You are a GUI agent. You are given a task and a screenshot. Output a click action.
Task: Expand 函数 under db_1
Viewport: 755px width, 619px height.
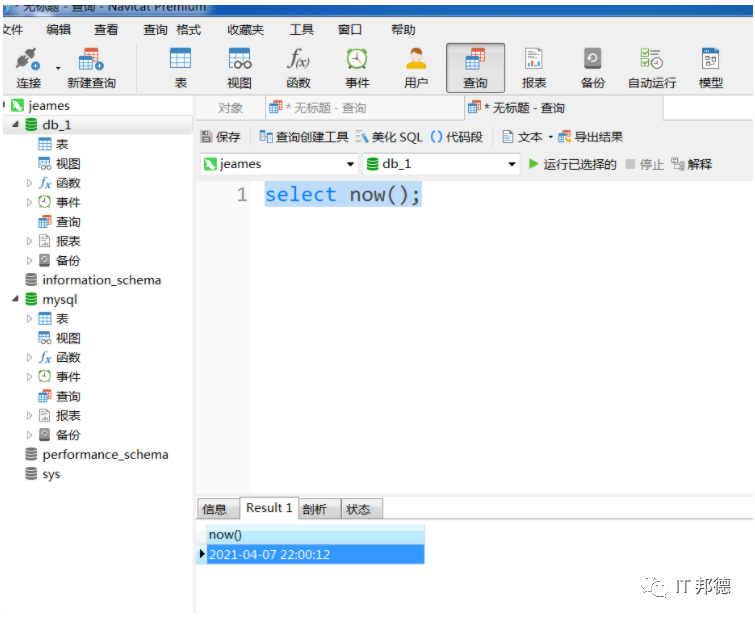pos(29,183)
